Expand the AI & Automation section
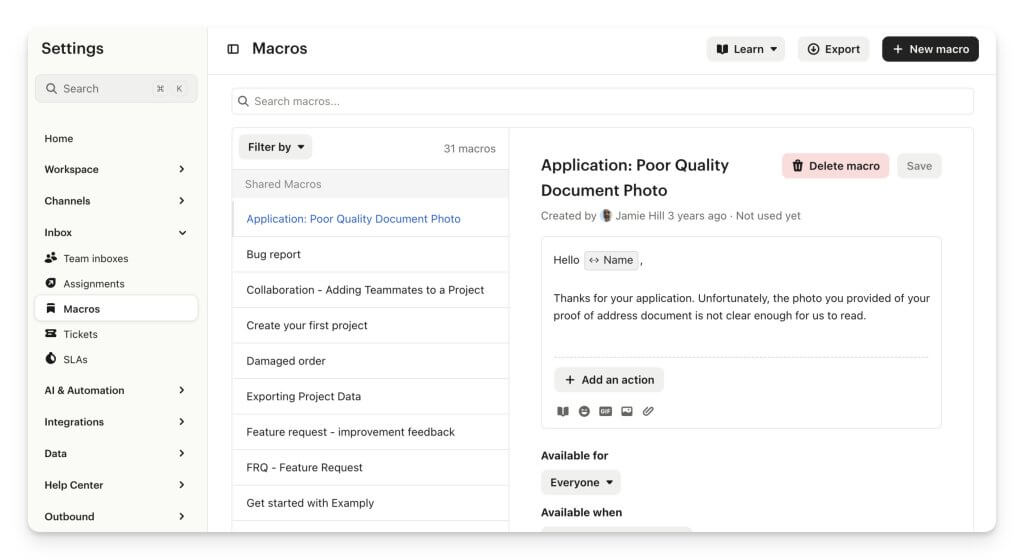The width and height of the screenshot is (1024, 560). [x=181, y=391]
